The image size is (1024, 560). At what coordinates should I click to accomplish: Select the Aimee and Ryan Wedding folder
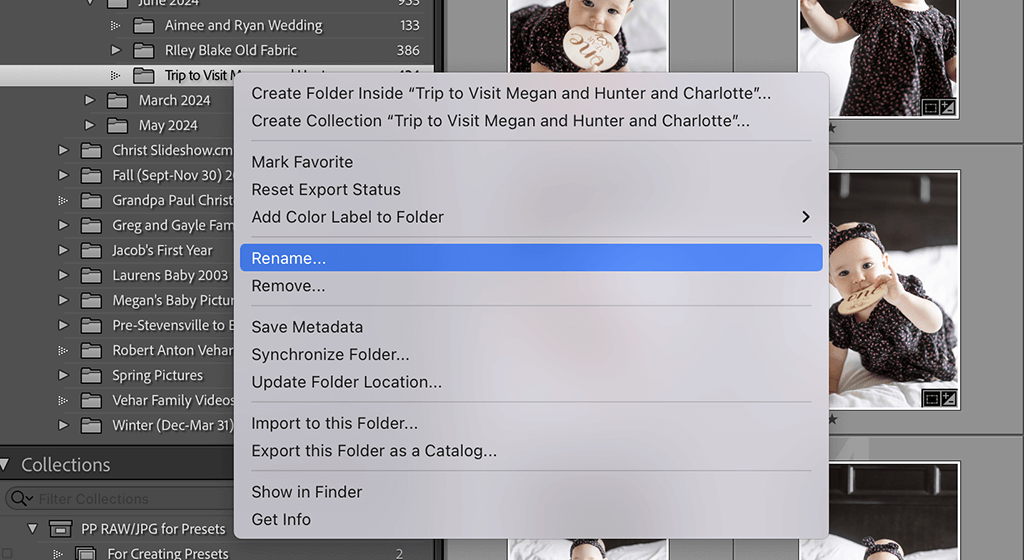[243, 25]
